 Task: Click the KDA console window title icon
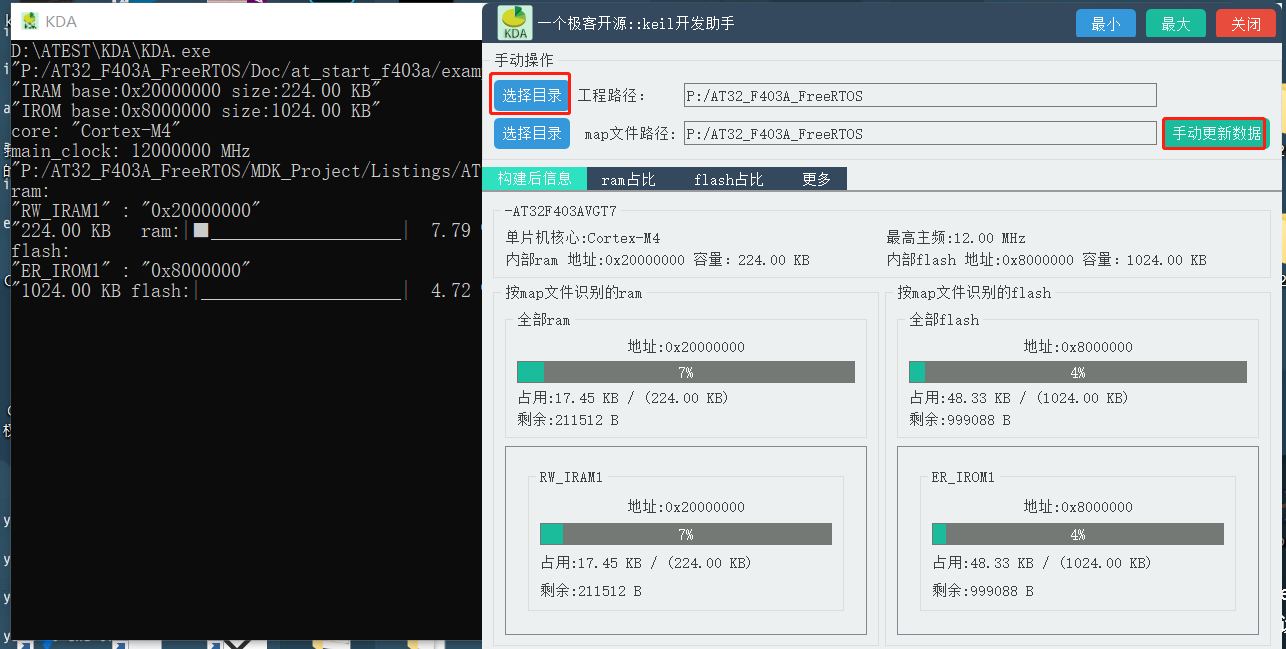coord(30,21)
